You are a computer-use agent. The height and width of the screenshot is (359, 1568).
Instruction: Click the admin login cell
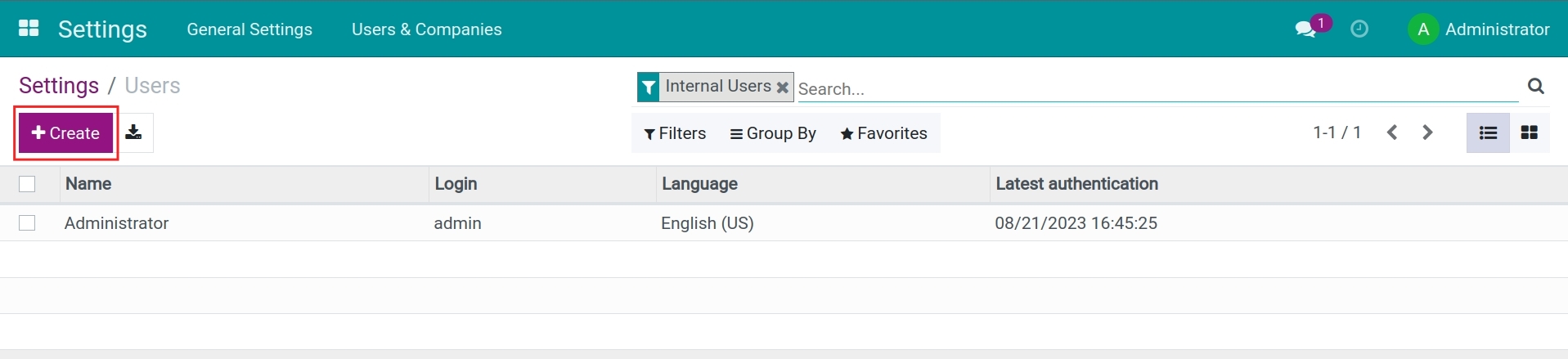click(457, 223)
